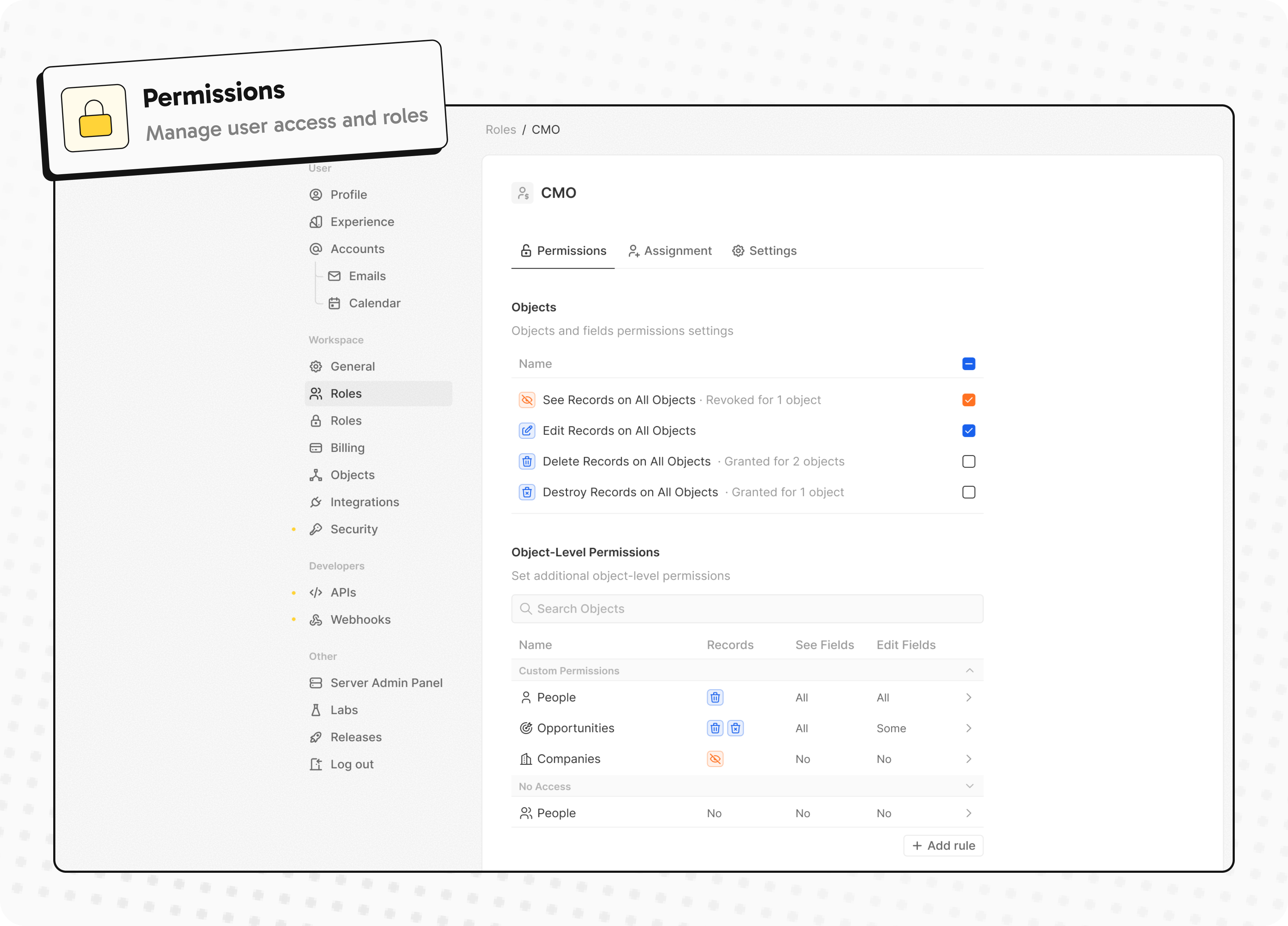The image size is (1288, 926).
Task: Expand the No Access section
Action: pos(969,786)
